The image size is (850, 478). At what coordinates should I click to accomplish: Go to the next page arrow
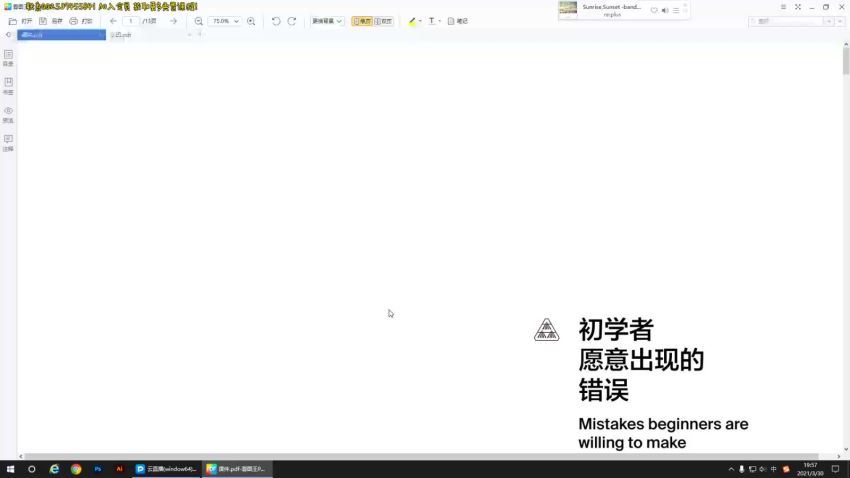tap(173, 21)
